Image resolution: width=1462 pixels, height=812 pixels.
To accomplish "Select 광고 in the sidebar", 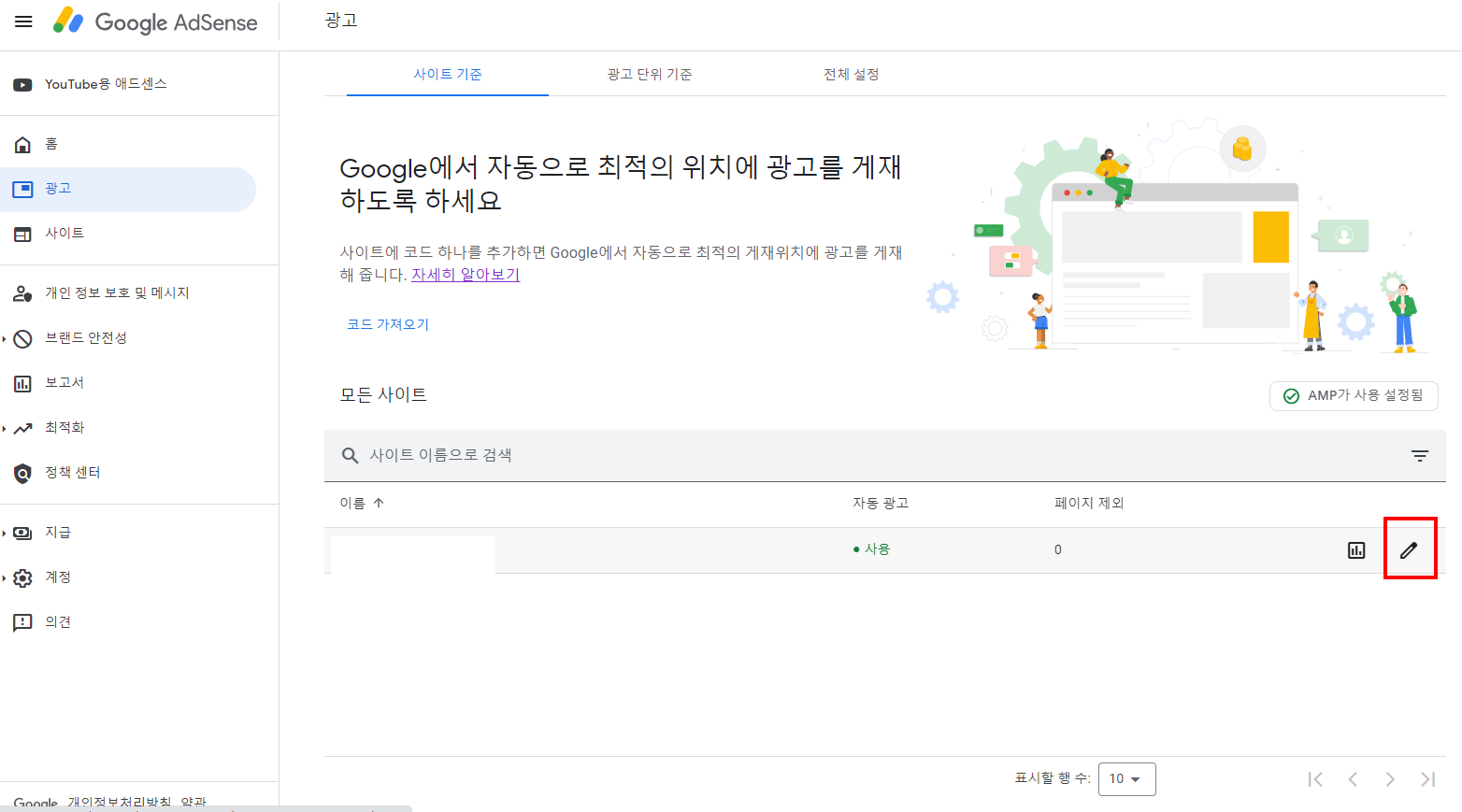I will pyautogui.click(x=128, y=189).
